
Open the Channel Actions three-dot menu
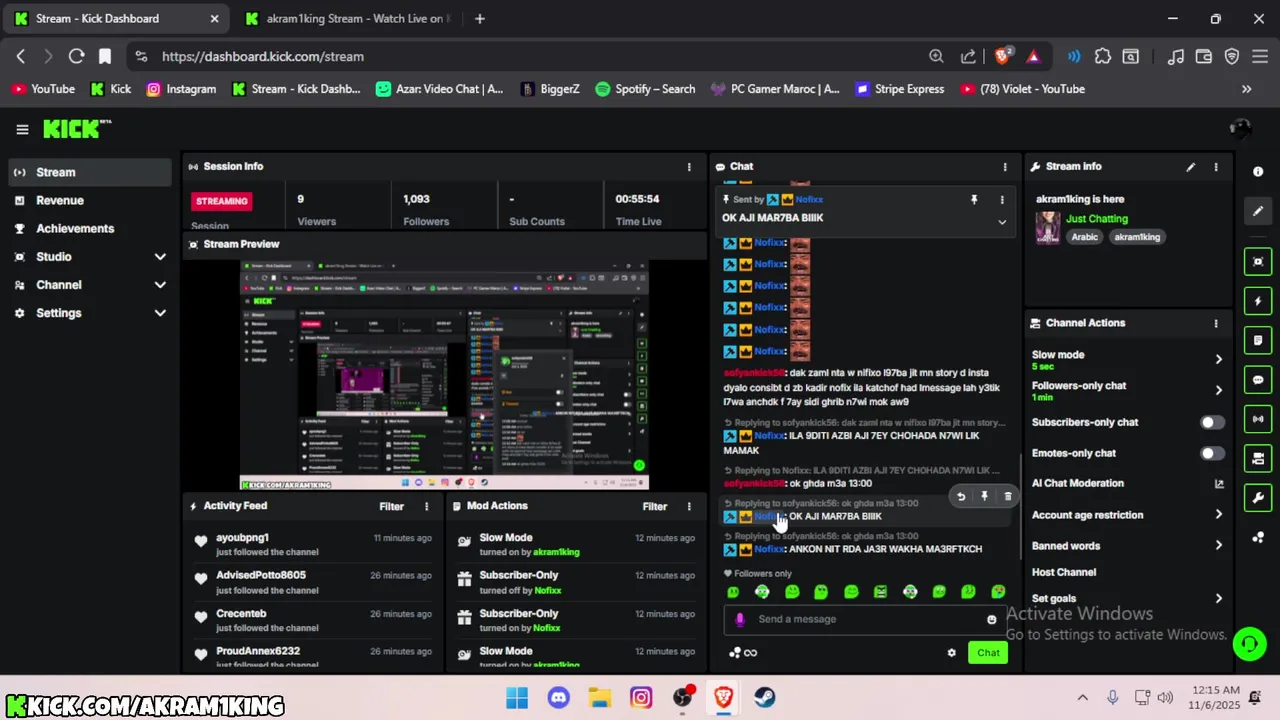(x=1216, y=323)
